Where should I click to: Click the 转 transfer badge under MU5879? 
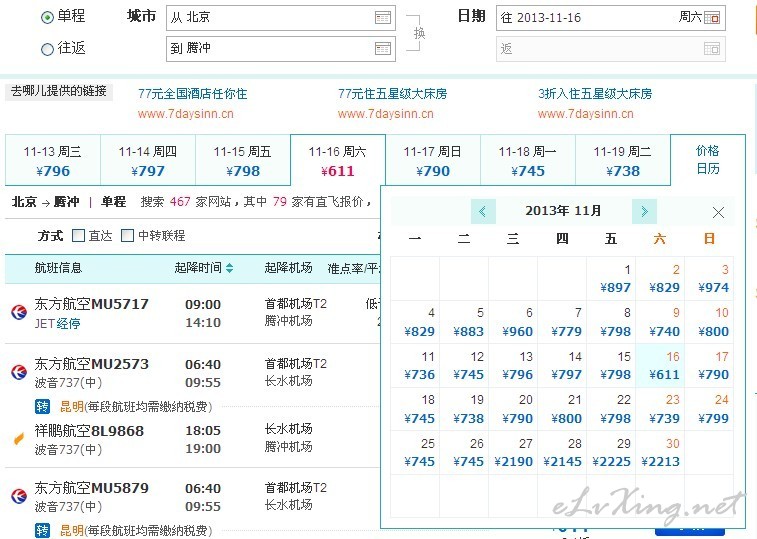42,530
